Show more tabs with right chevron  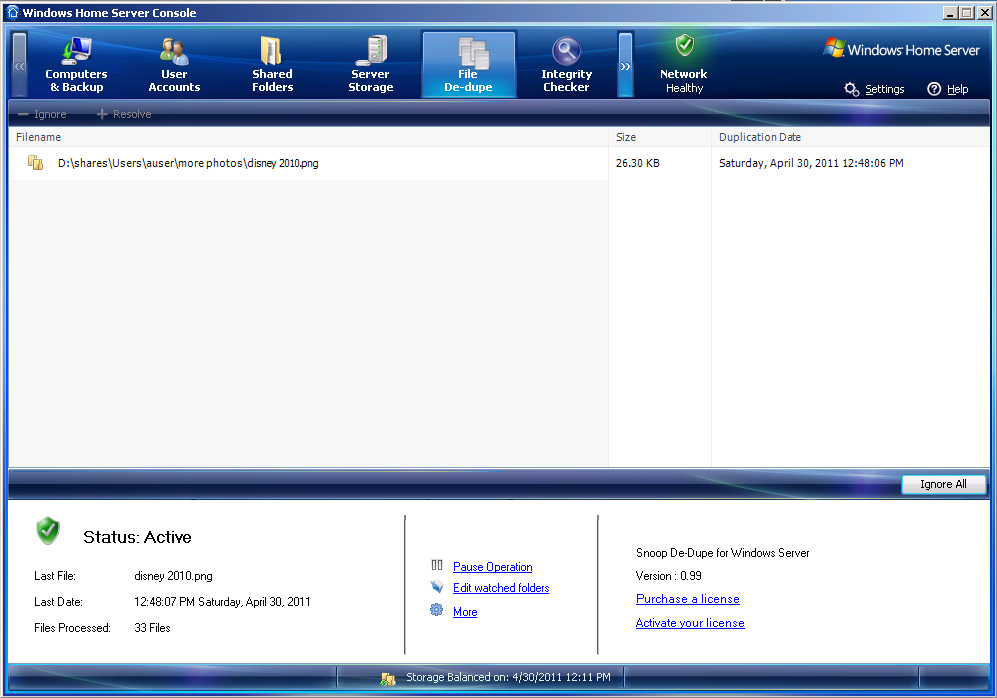[x=626, y=65]
